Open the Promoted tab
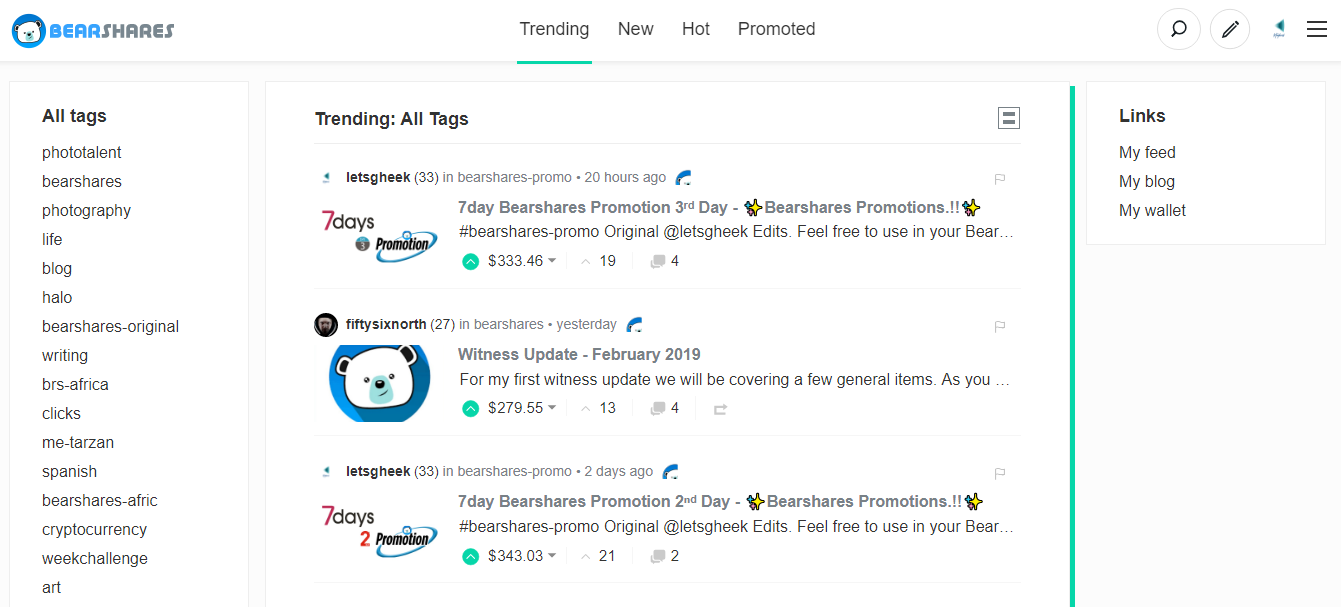1341x607 pixels. [x=776, y=29]
